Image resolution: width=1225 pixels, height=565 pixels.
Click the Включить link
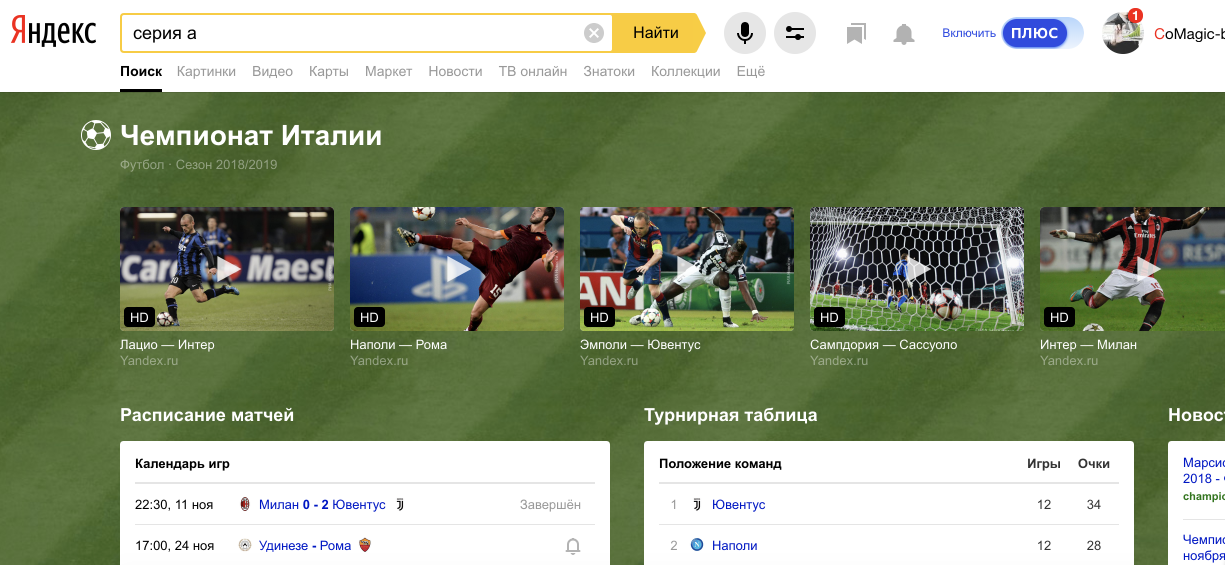[969, 33]
